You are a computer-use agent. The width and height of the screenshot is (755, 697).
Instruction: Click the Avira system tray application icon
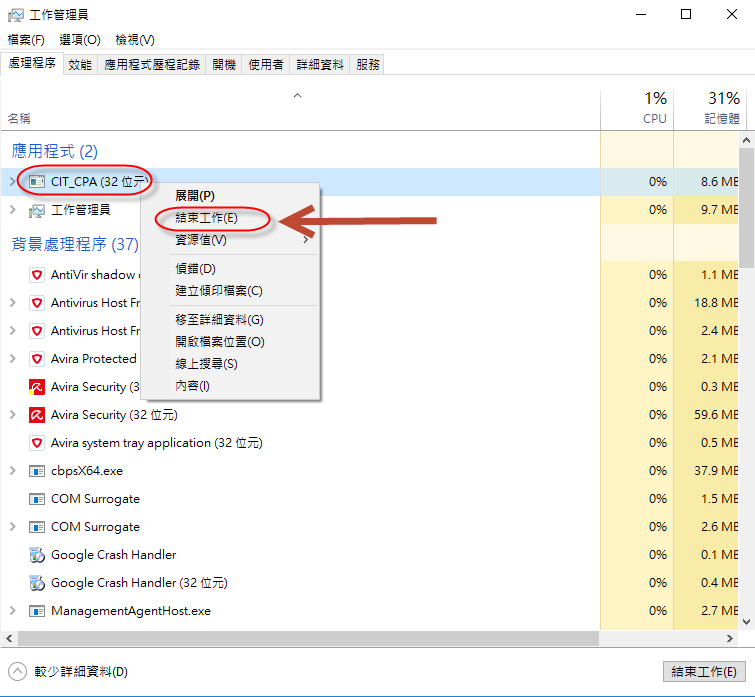pyautogui.click(x=37, y=443)
